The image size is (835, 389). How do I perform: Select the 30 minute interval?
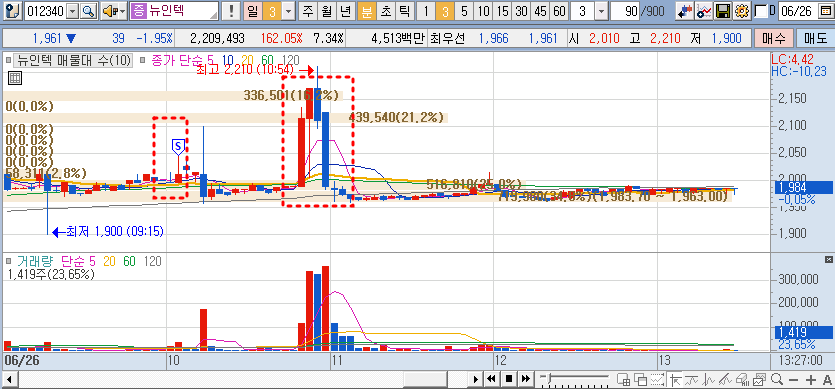(522, 11)
